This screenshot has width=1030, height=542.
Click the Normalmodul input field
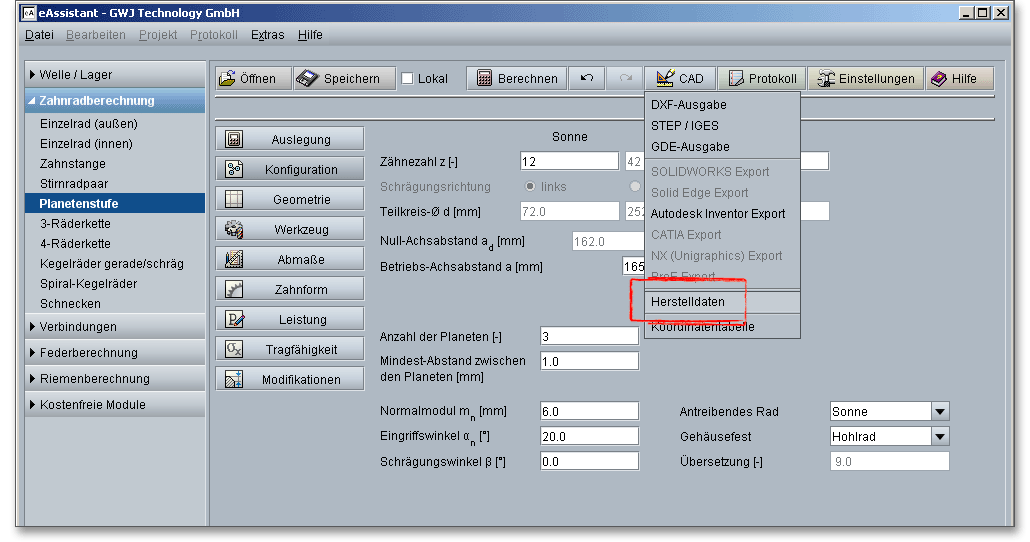(588, 412)
